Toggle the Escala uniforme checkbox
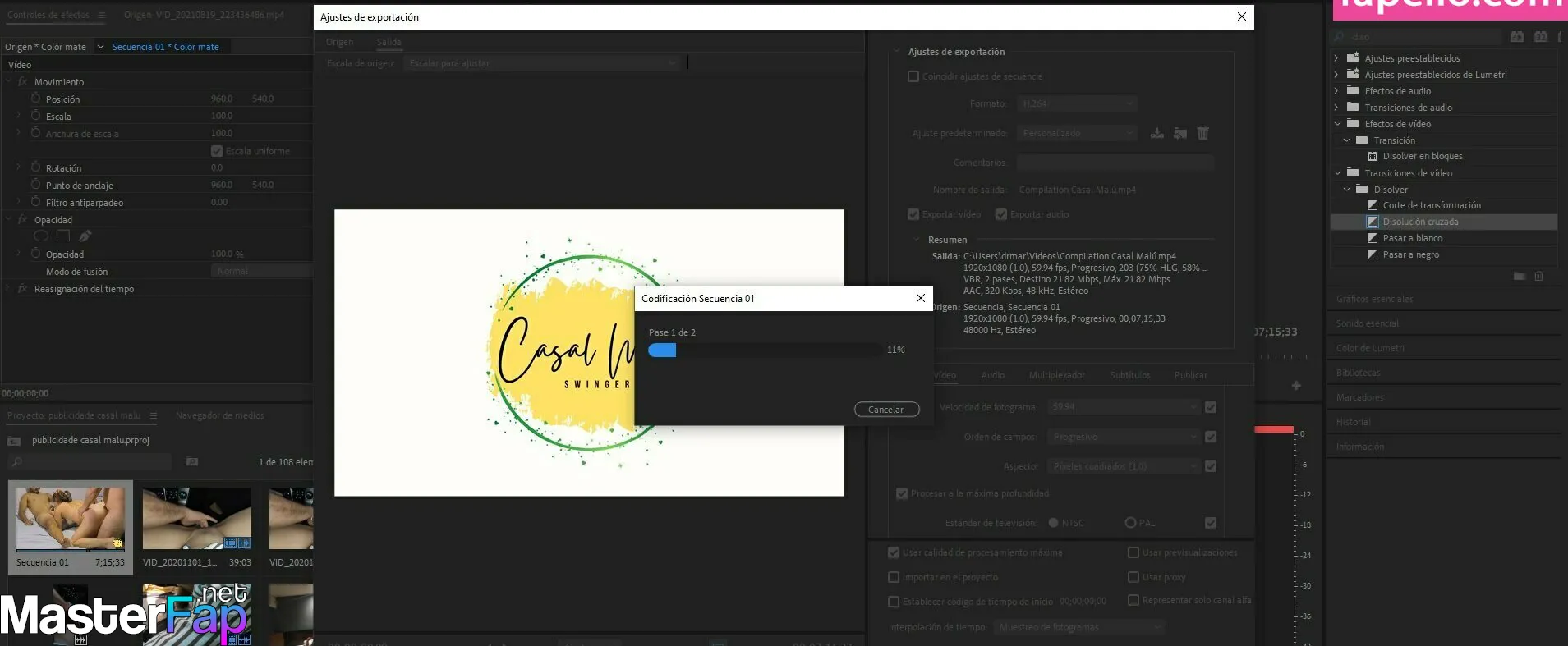The image size is (1568, 646). point(217,151)
